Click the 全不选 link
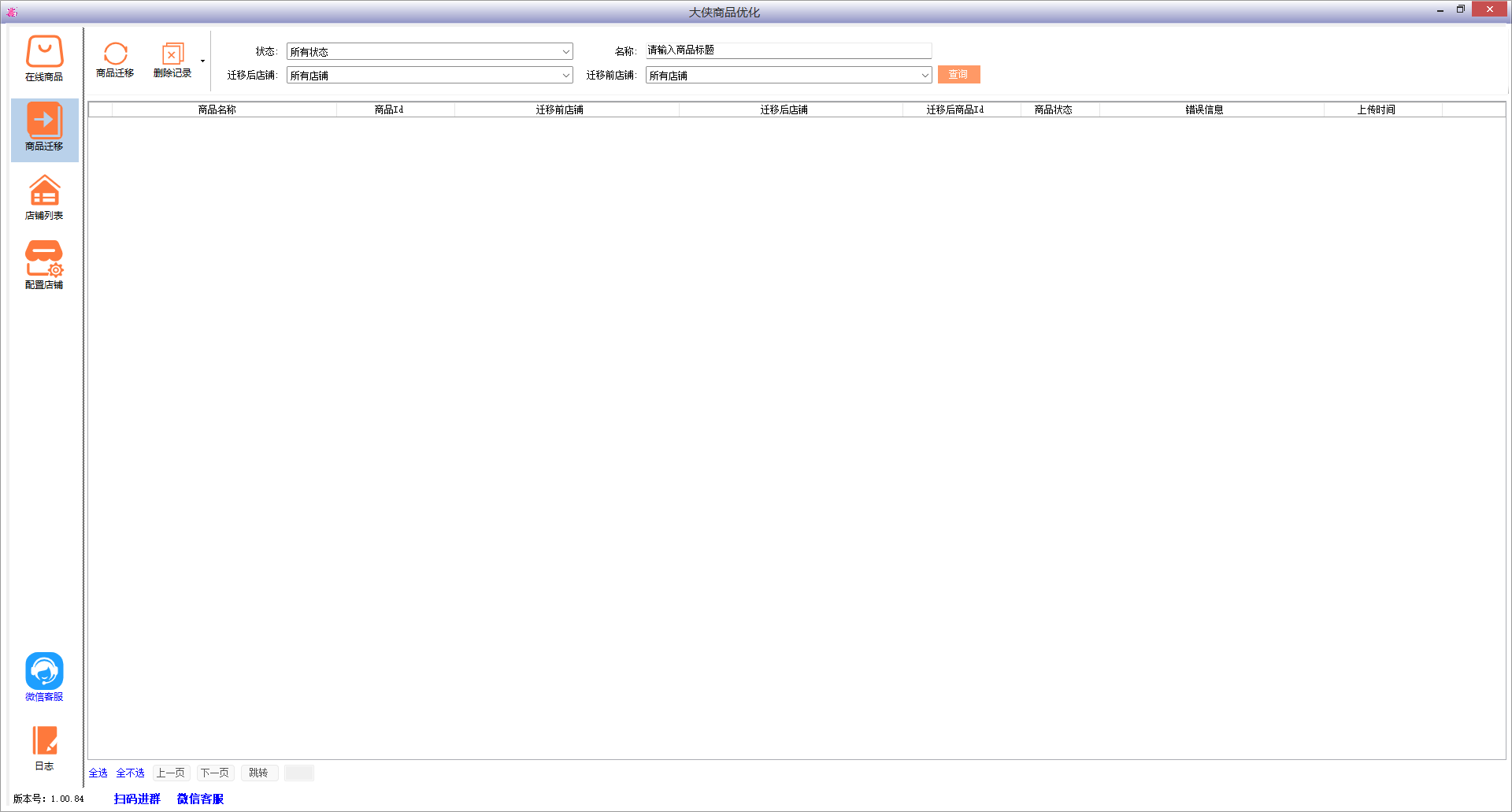 pos(130,773)
